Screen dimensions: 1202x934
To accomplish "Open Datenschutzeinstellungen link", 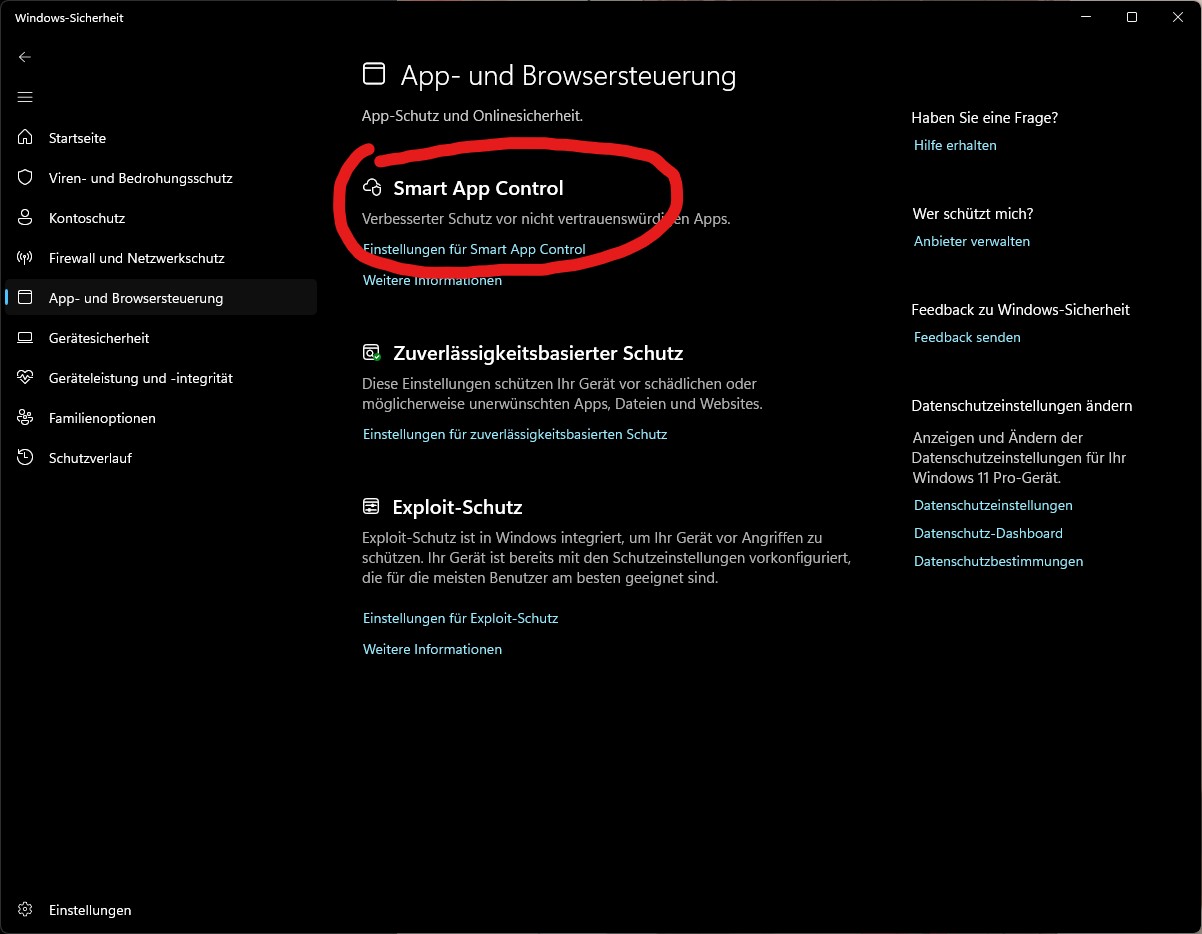I will [993, 505].
